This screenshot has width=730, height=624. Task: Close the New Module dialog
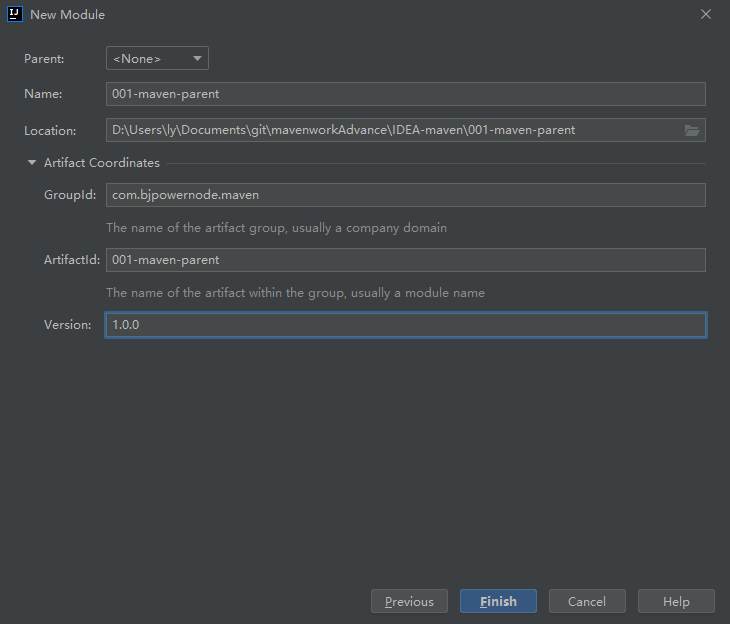(x=706, y=14)
